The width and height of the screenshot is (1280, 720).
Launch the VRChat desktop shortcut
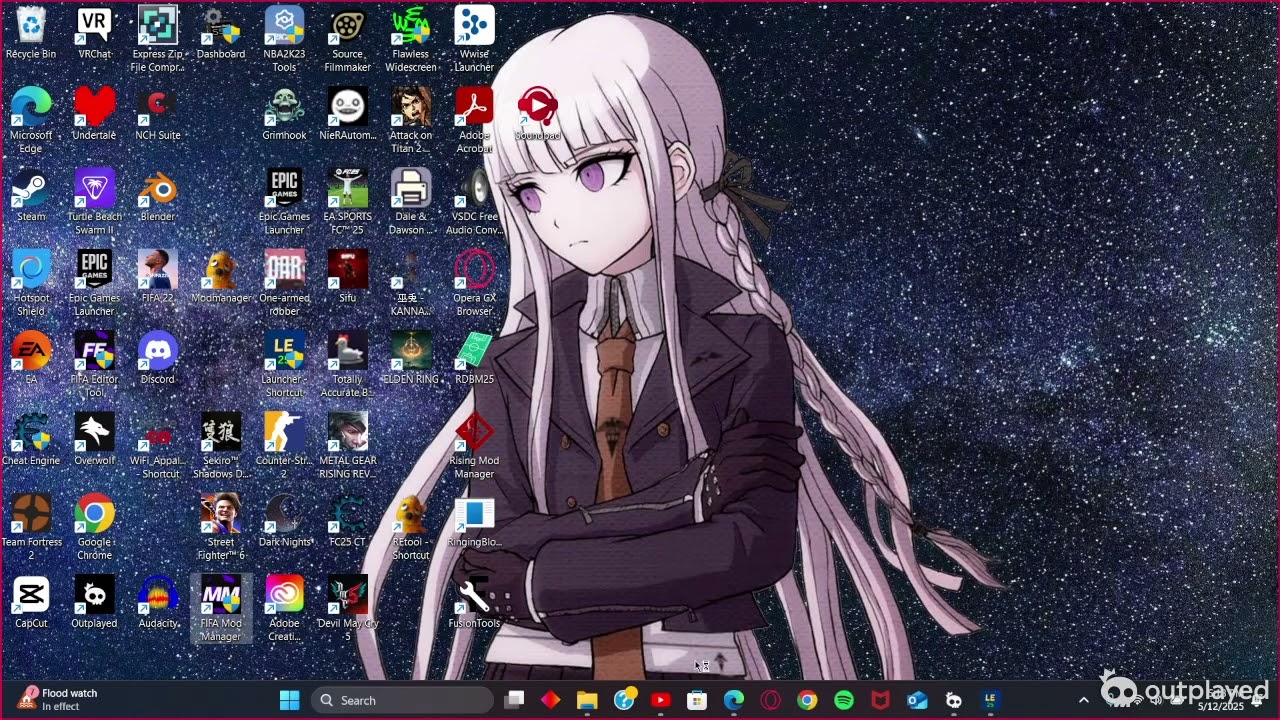click(94, 33)
